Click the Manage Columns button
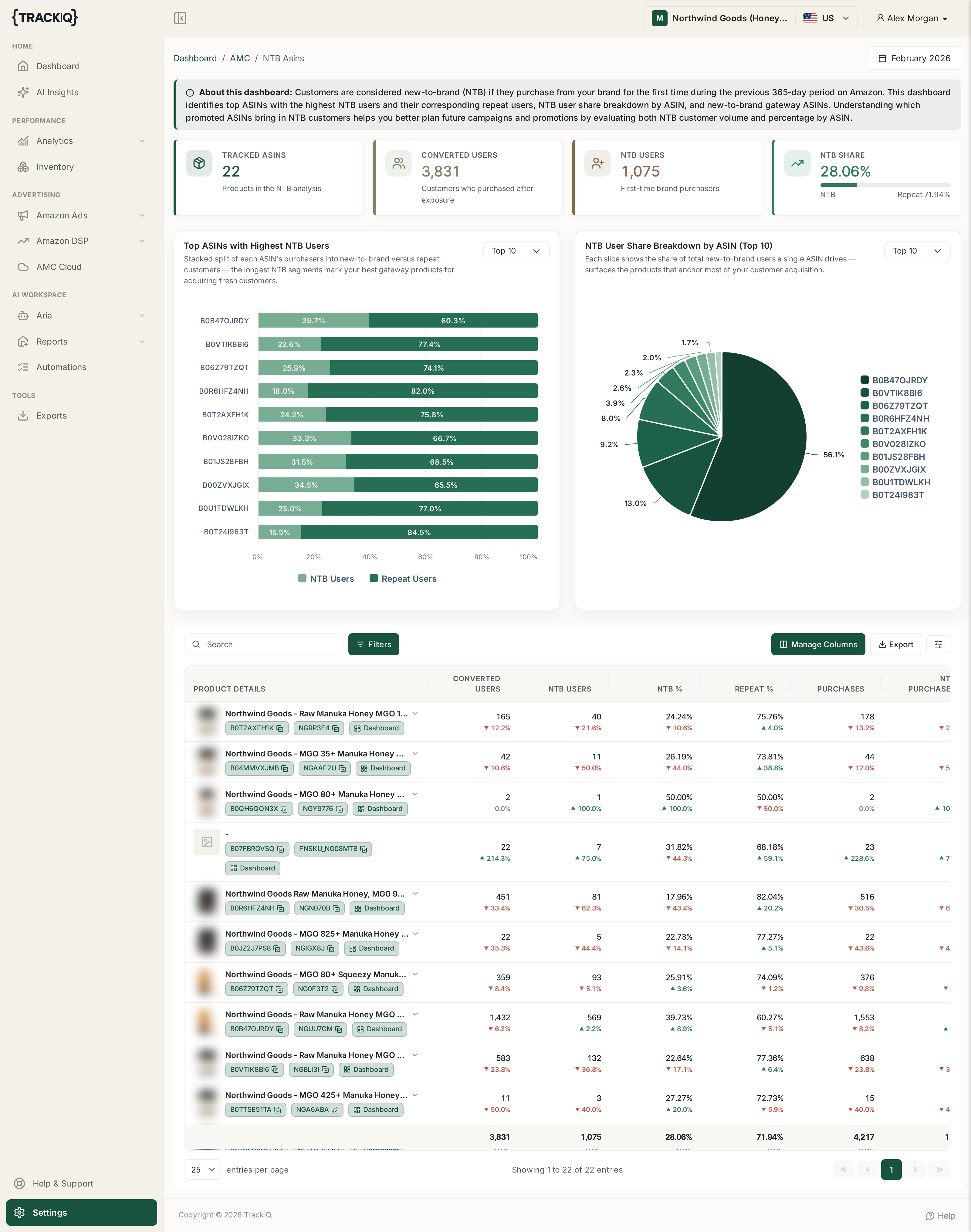Viewport: 971px width, 1232px height. pyautogui.click(x=817, y=645)
